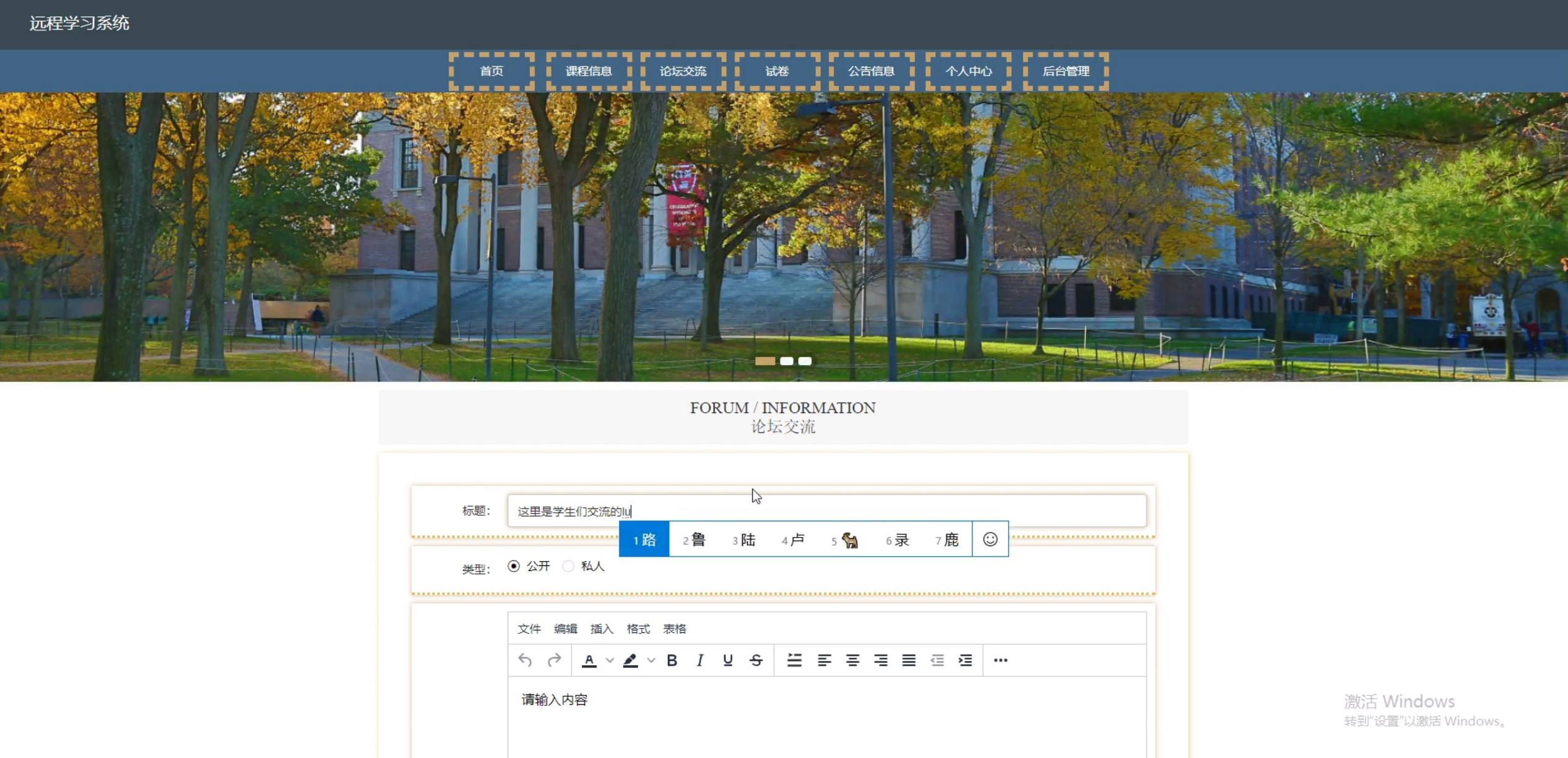Go to 课程信息 in the navigation

pyautogui.click(x=589, y=71)
